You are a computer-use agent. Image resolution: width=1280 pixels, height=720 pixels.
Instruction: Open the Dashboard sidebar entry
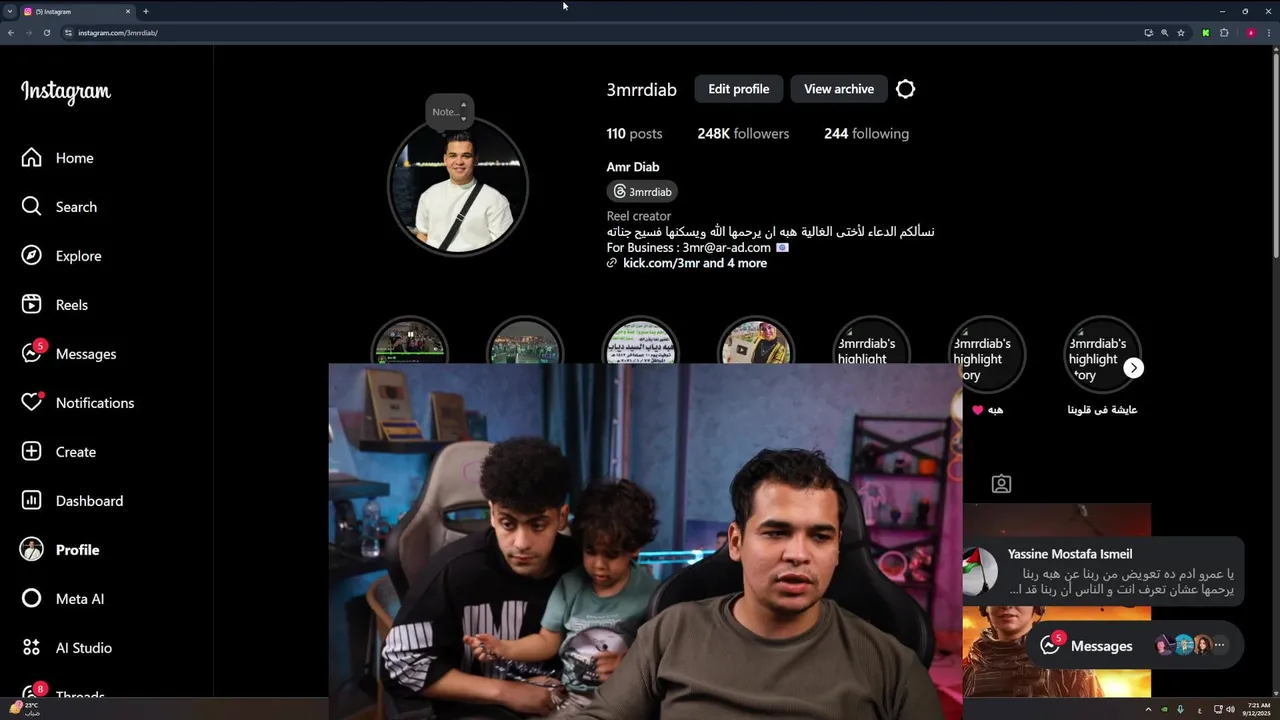click(72, 501)
